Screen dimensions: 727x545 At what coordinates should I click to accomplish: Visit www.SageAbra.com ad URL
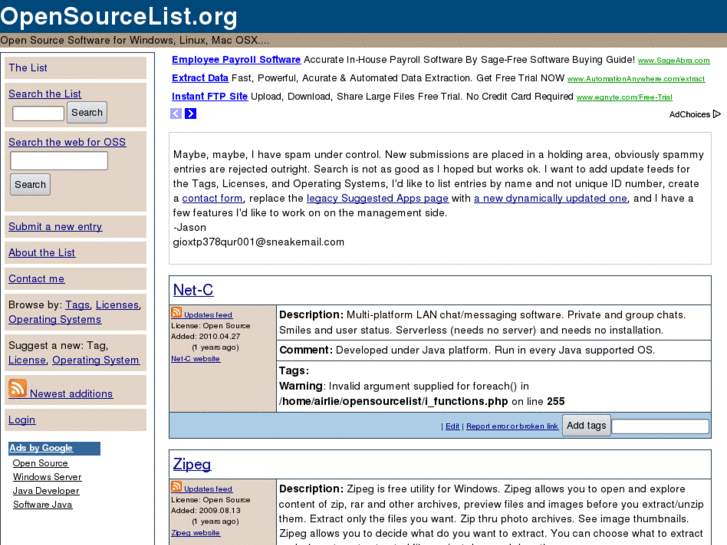[674, 60]
